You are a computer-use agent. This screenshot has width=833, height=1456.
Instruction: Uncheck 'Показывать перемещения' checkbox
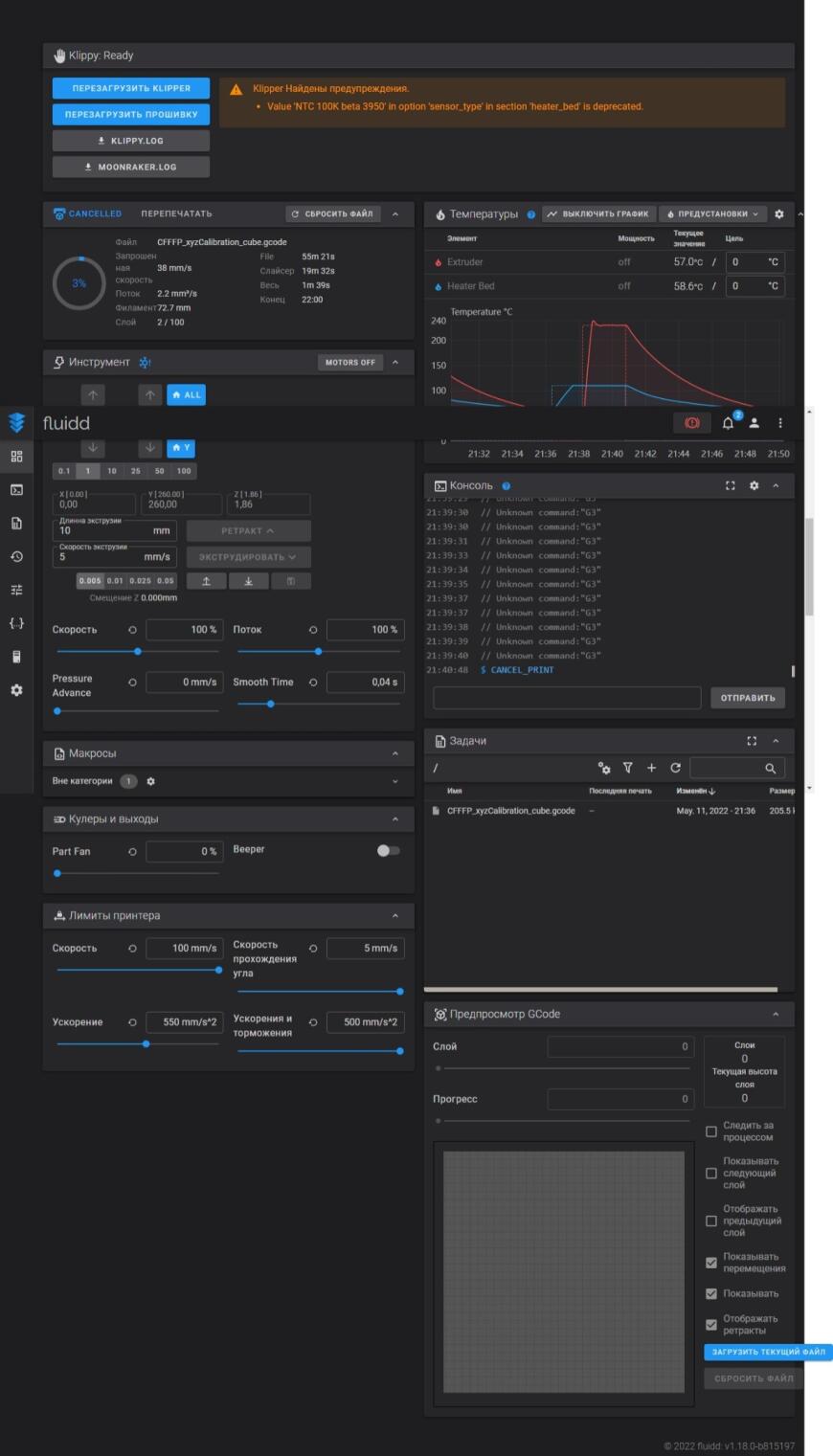tap(711, 1263)
